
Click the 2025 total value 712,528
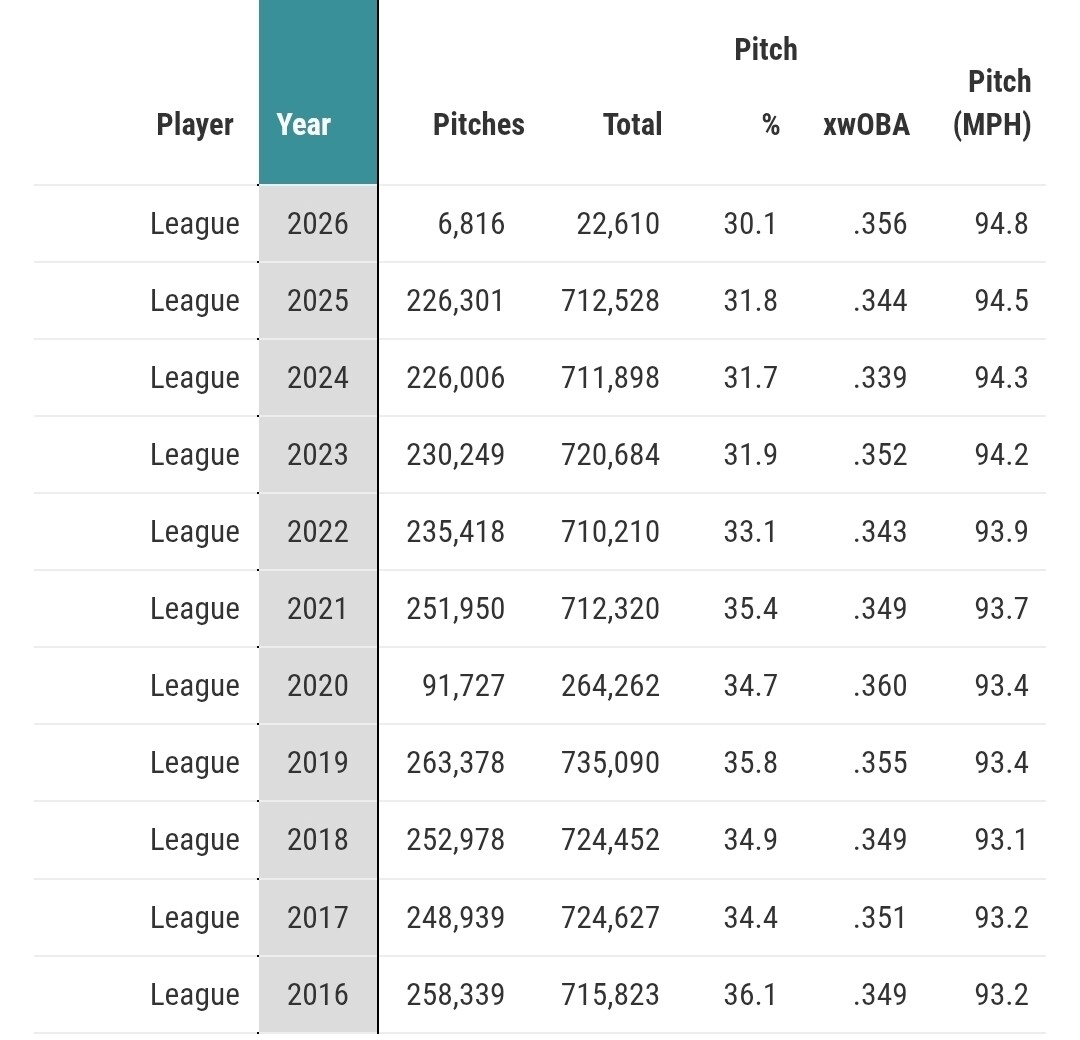coord(610,300)
